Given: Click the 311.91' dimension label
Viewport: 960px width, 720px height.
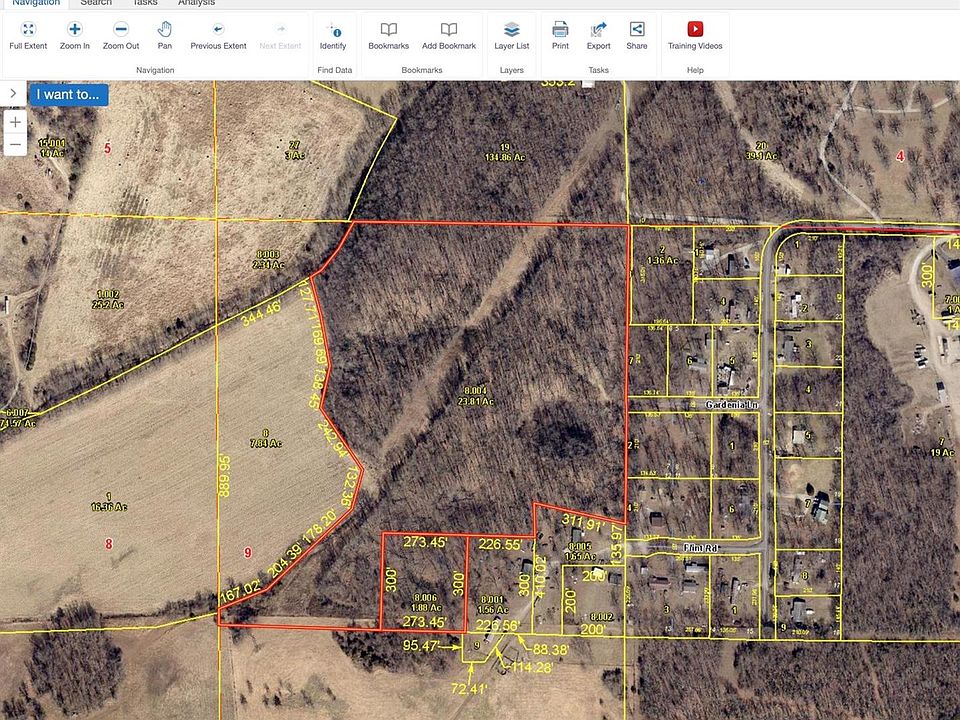Looking at the screenshot, I should (x=584, y=523).
